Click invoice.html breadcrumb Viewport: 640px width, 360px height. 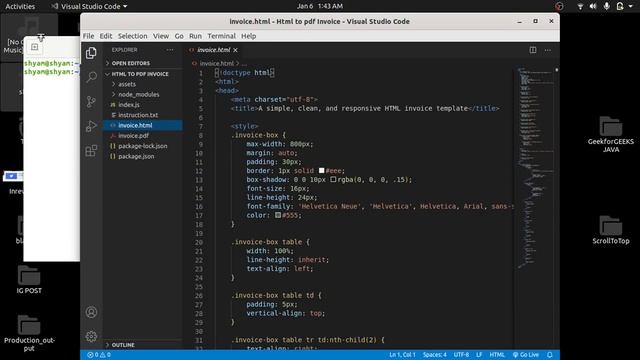216,63
